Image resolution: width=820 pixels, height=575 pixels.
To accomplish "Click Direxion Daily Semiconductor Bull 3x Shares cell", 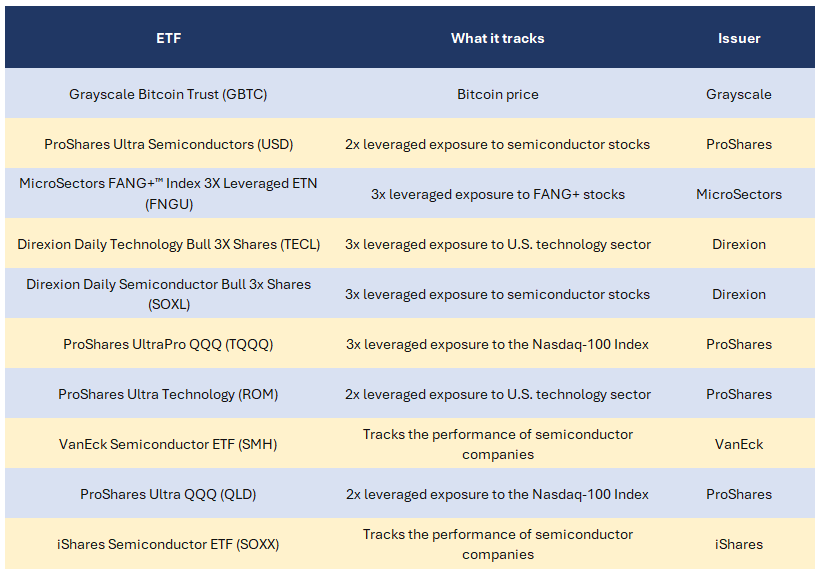I will pos(168,294).
